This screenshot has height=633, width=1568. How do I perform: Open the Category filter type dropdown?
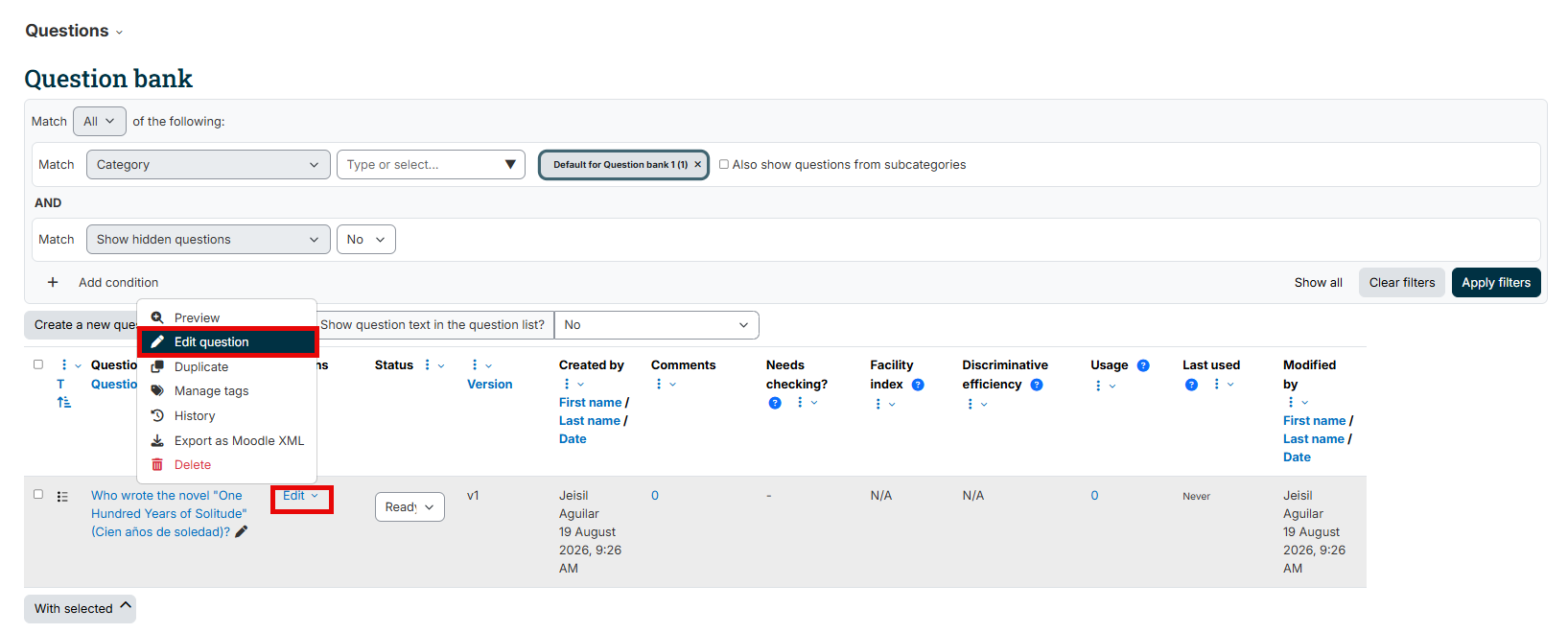208,165
